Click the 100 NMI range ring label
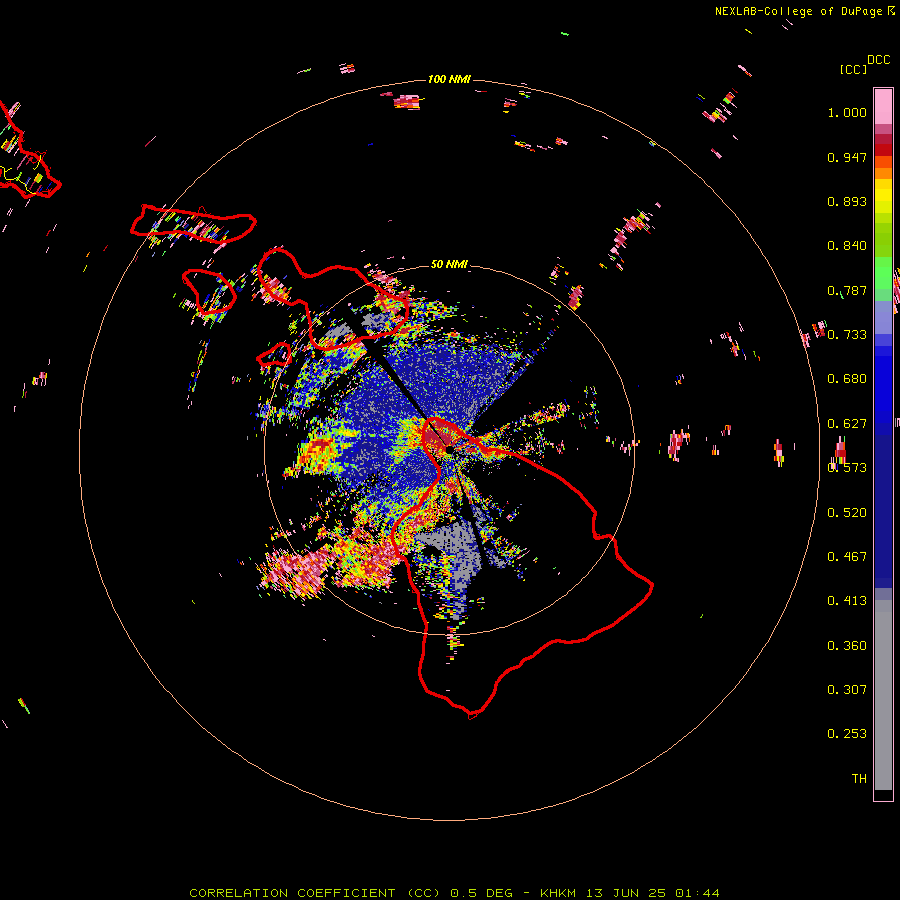 click(449, 79)
